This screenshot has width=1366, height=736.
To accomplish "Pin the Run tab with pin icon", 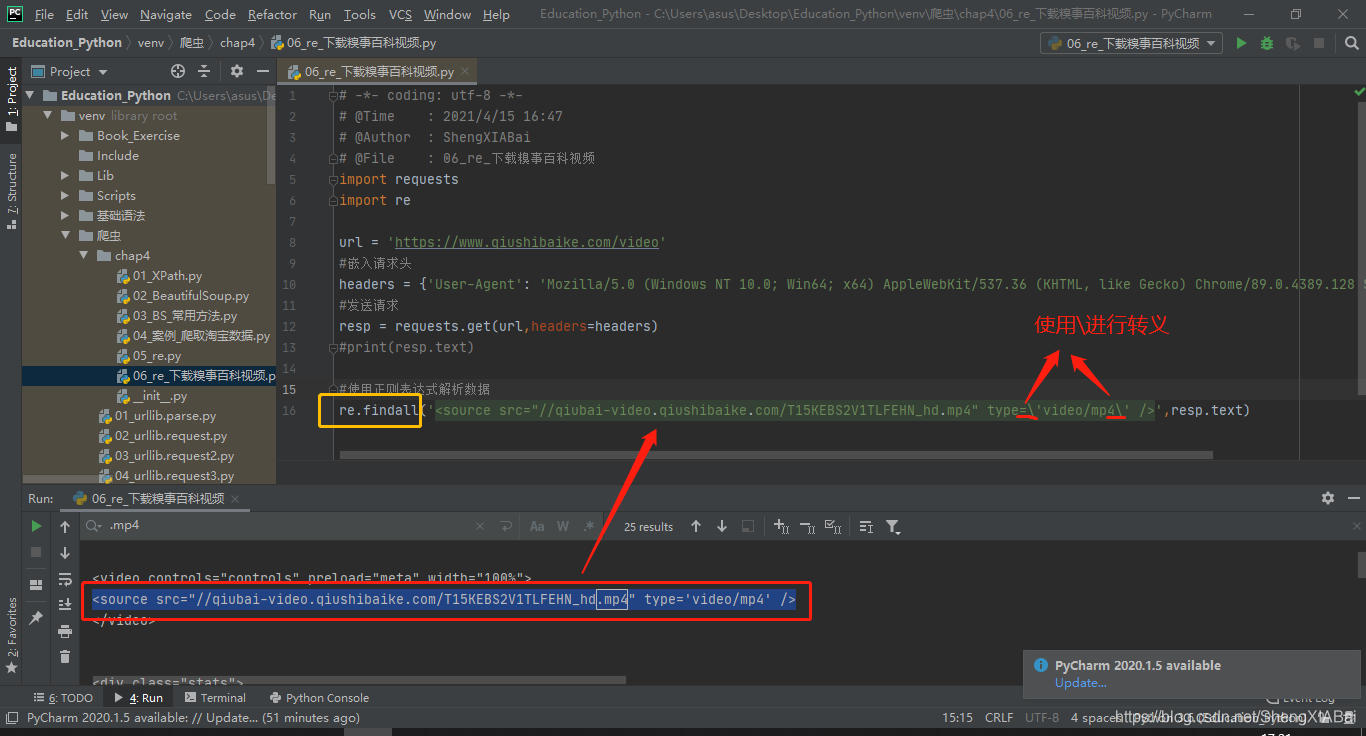I will pyautogui.click(x=36, y=619).
